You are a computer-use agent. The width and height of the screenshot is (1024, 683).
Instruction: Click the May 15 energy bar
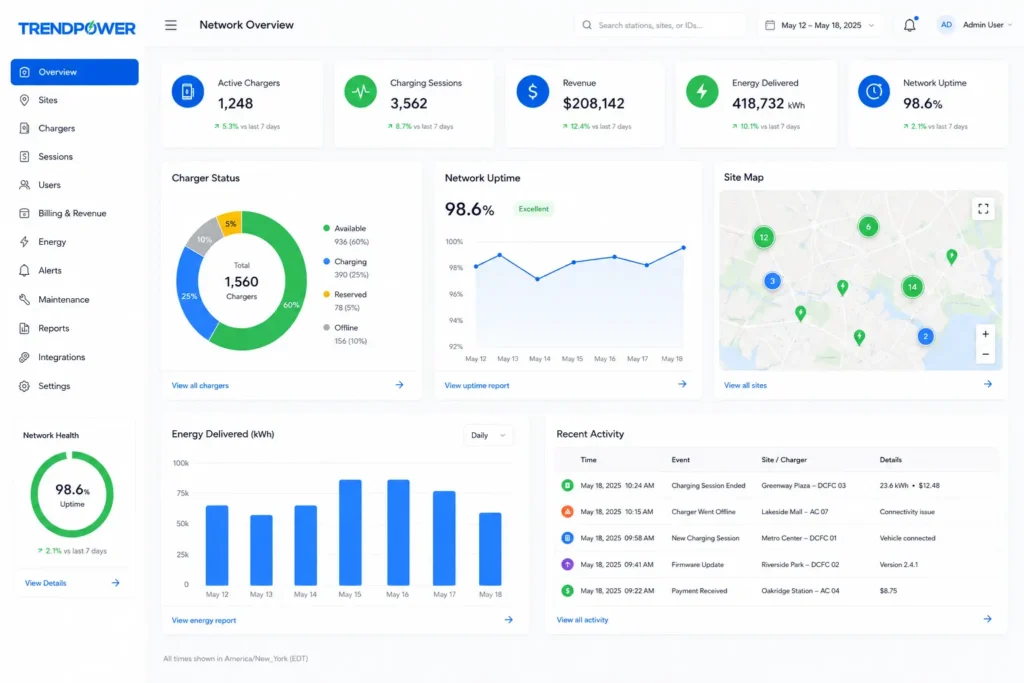pyautogui.click(x=350, y=532)
